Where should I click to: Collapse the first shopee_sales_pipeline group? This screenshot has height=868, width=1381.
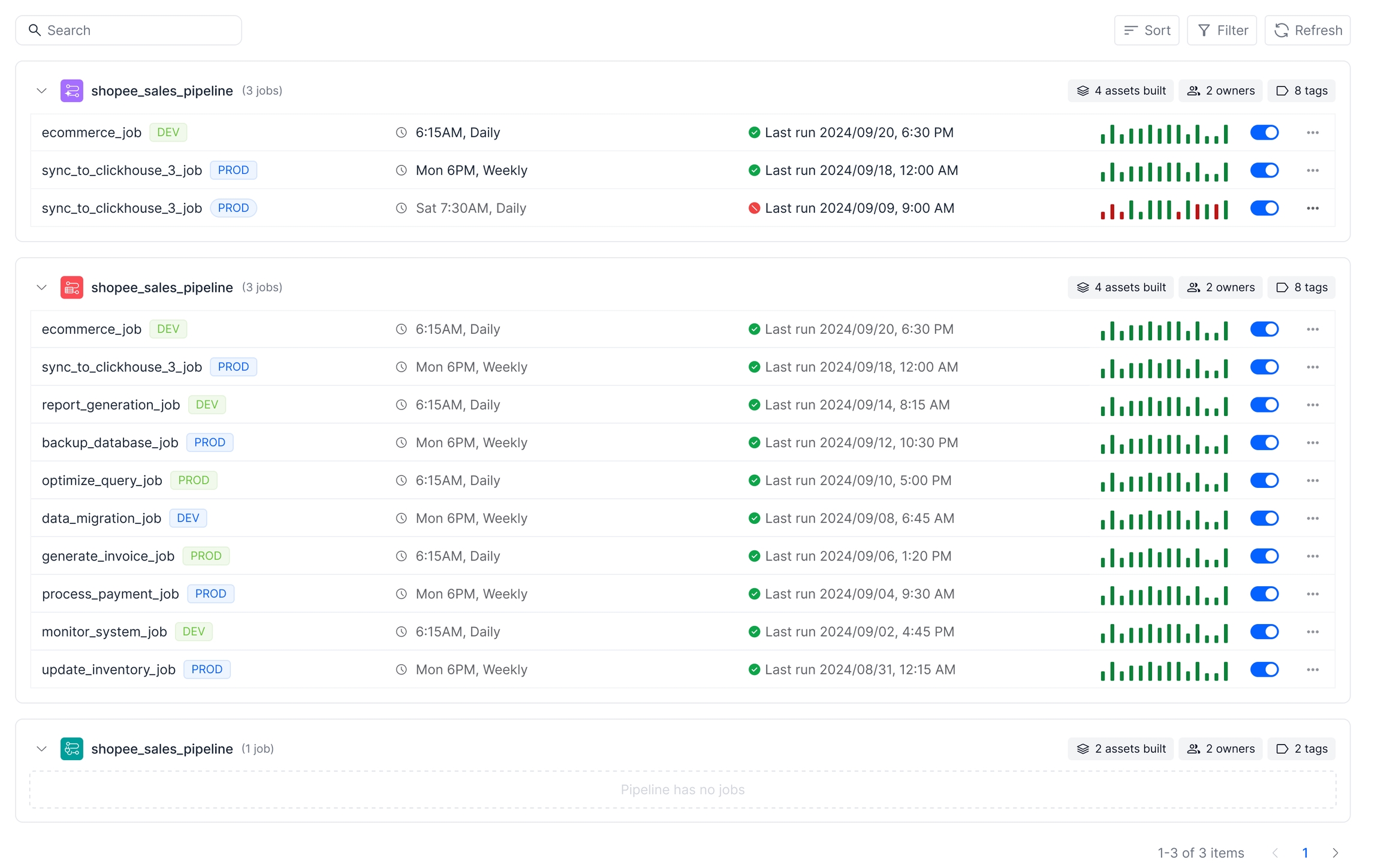(x=41, y=91)
